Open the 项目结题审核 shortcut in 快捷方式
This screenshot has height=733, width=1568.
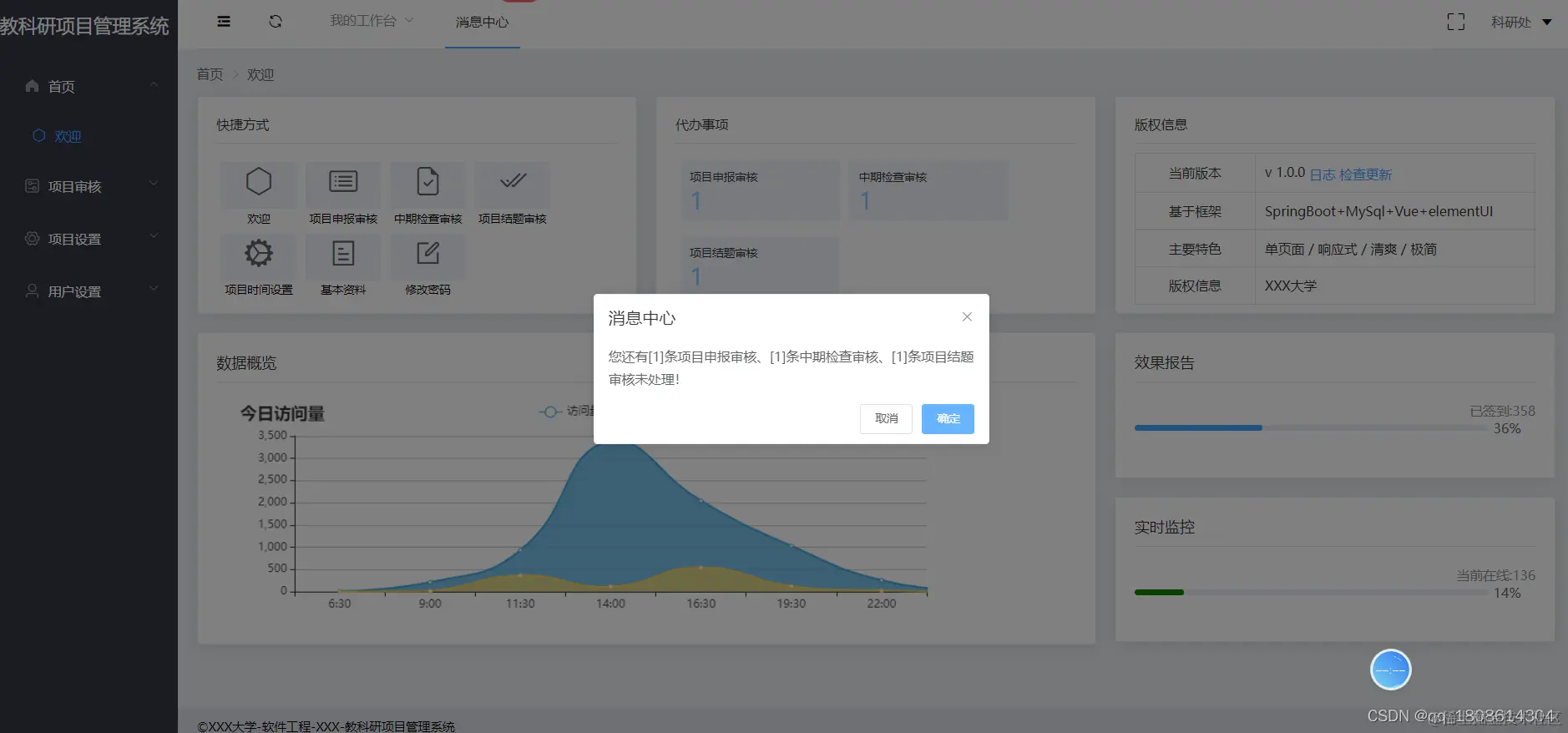coord(513,194)
